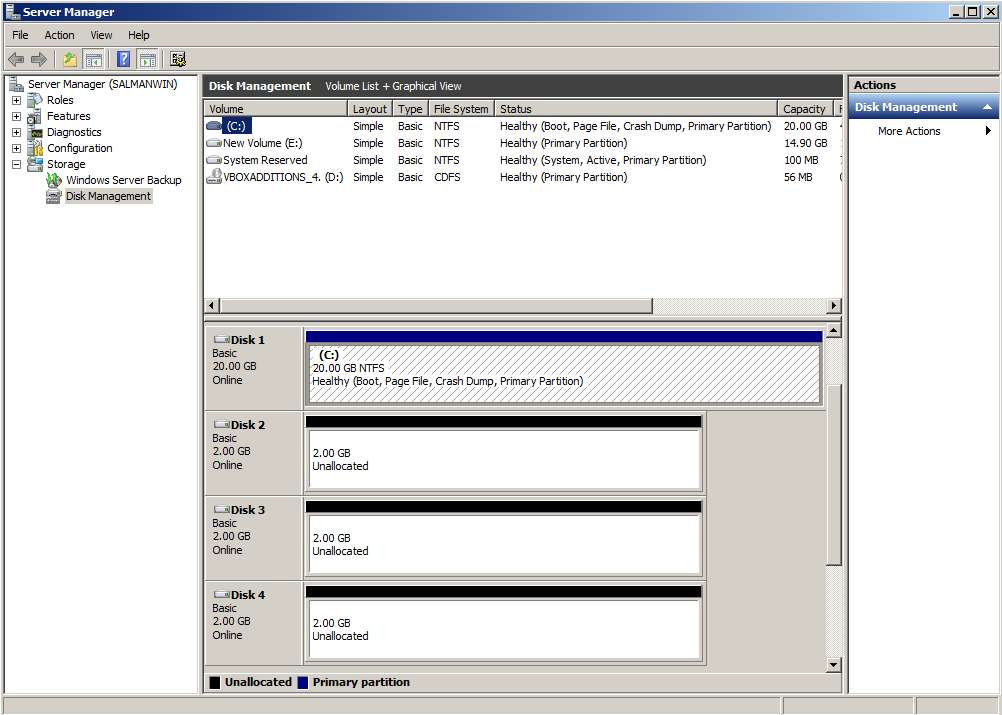Click the volume list scroll-right arrow
The width and height of the screenshot is (1002, 715).
coord(833,305)
